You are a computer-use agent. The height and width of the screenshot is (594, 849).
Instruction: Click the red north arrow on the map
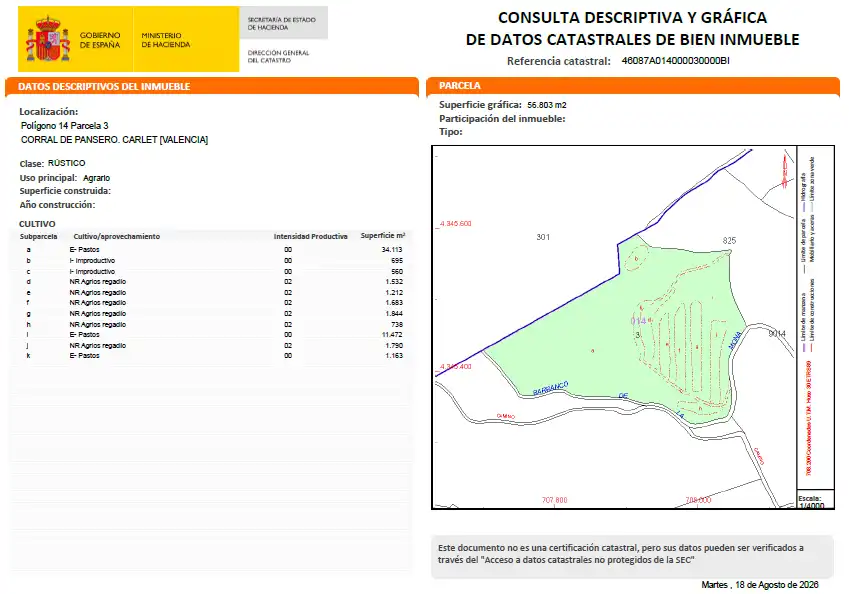(785, 171)
